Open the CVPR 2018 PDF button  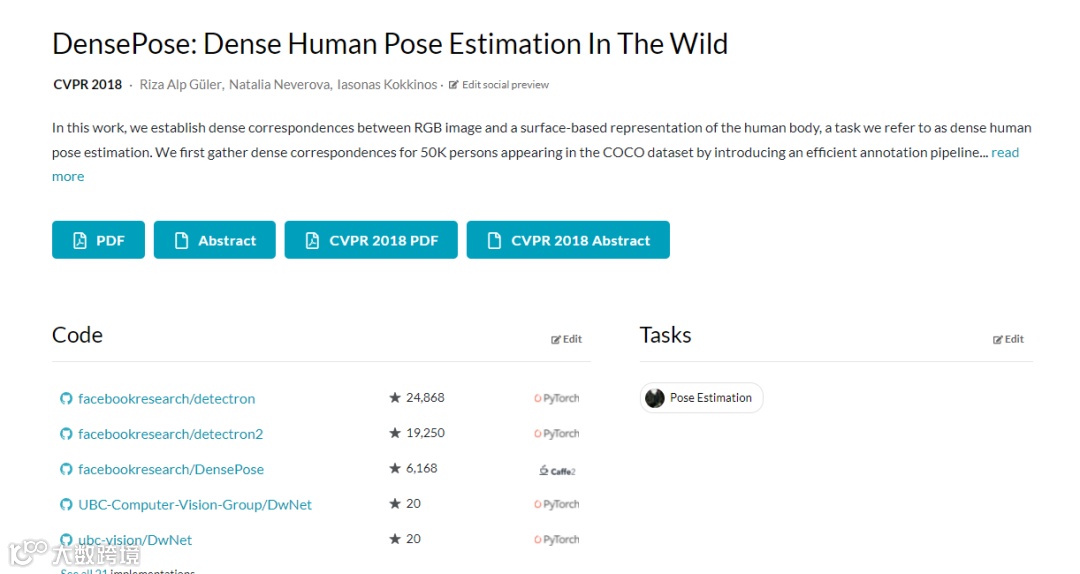(x=371, y=240)
